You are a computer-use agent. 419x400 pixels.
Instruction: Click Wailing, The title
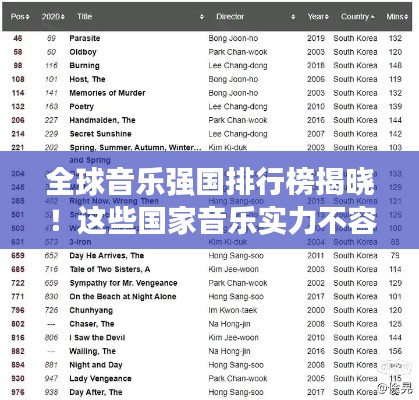click(92, 351)
